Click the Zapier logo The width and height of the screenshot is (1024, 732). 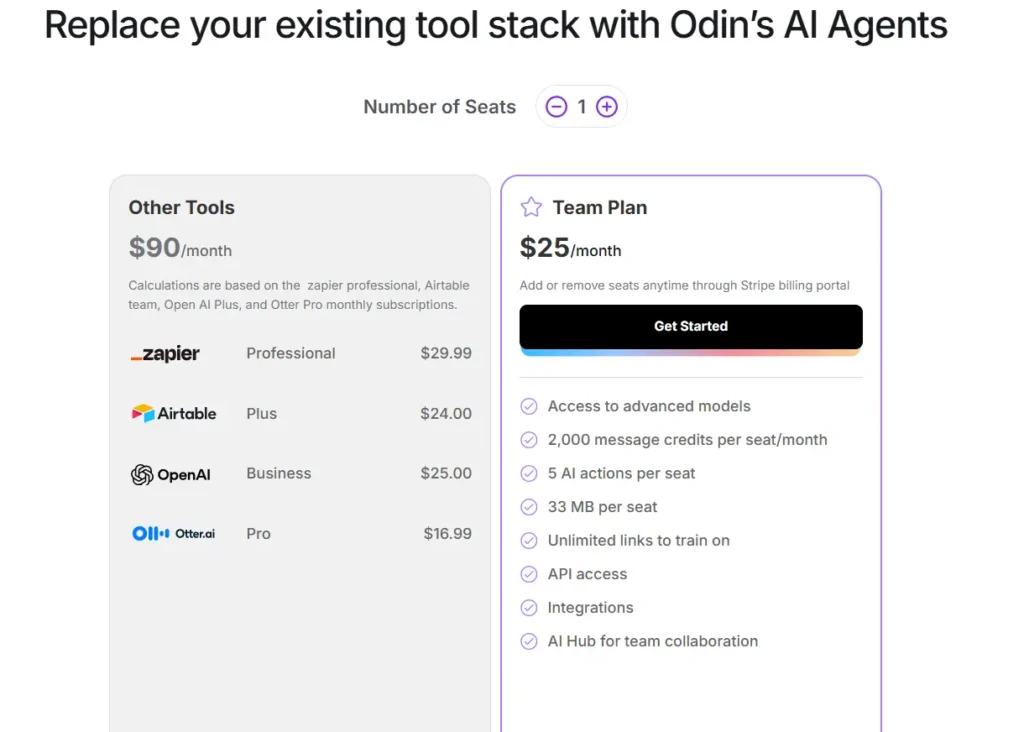(x=165, y=354)
